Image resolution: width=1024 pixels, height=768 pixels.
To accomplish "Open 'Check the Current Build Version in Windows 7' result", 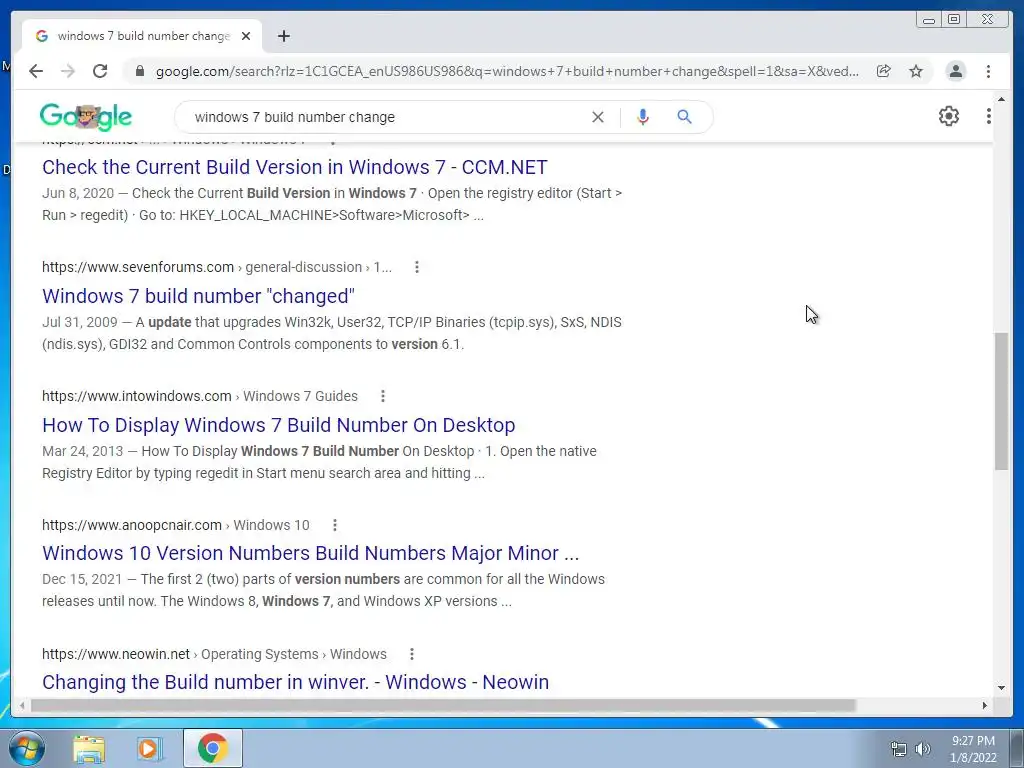I will pos(295,167).
